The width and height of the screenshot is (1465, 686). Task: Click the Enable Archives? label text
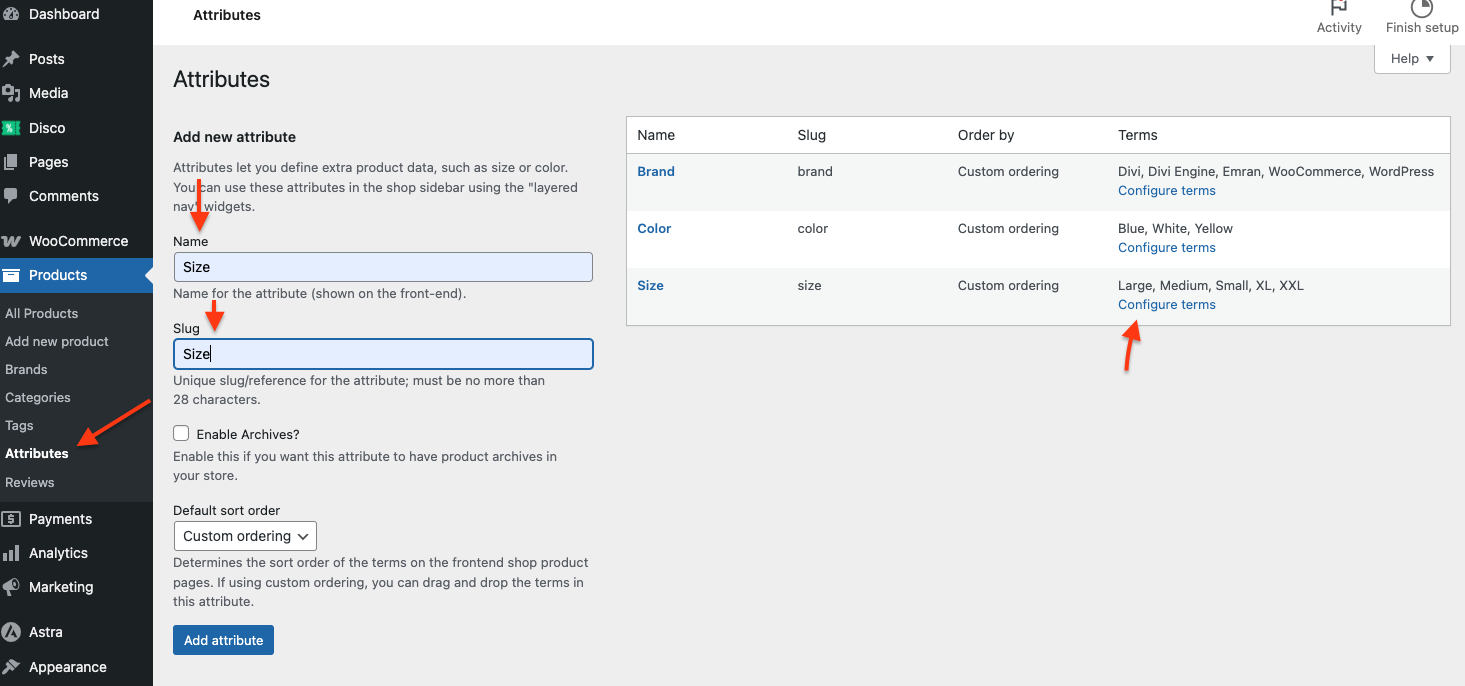pos(248,434)
